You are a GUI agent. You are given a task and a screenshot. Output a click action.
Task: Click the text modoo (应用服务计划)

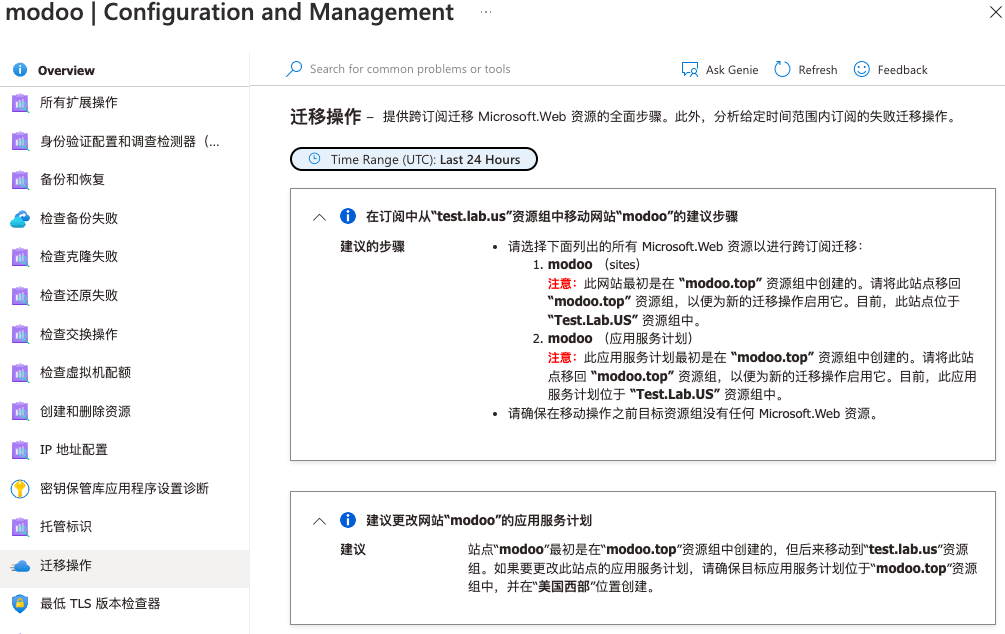coord(620,338)
